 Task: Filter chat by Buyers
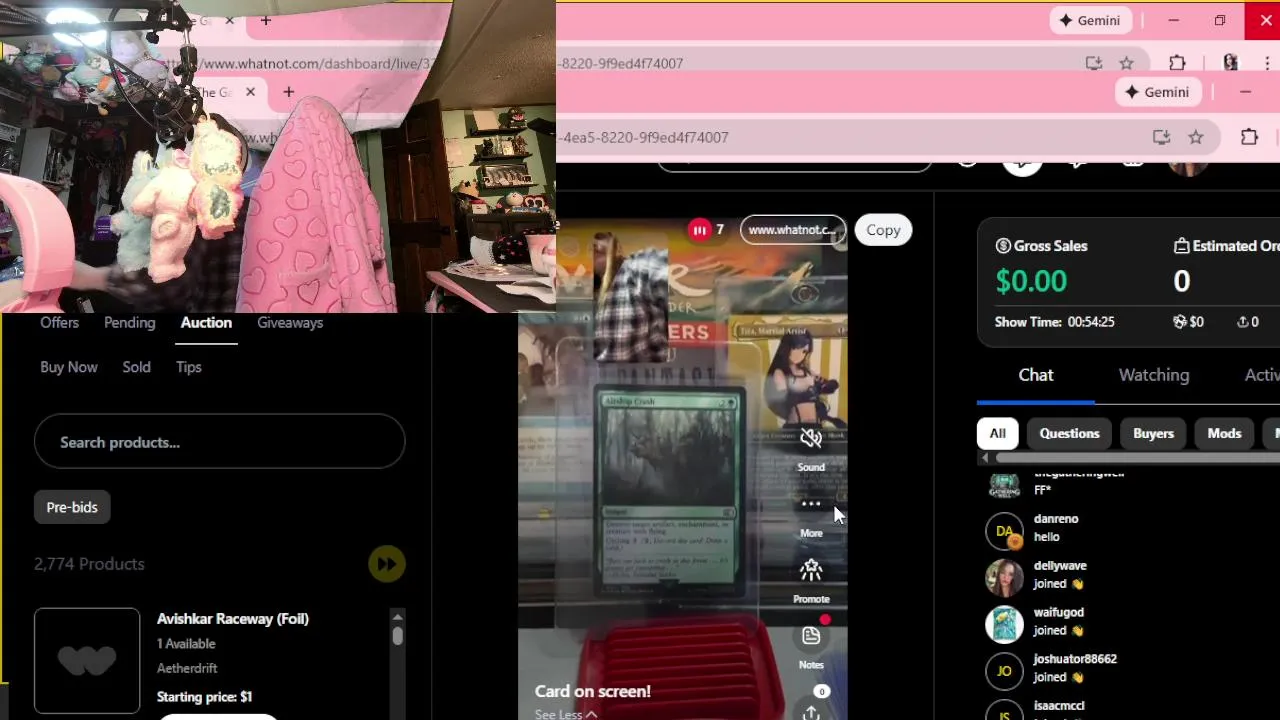[1153, 433]
